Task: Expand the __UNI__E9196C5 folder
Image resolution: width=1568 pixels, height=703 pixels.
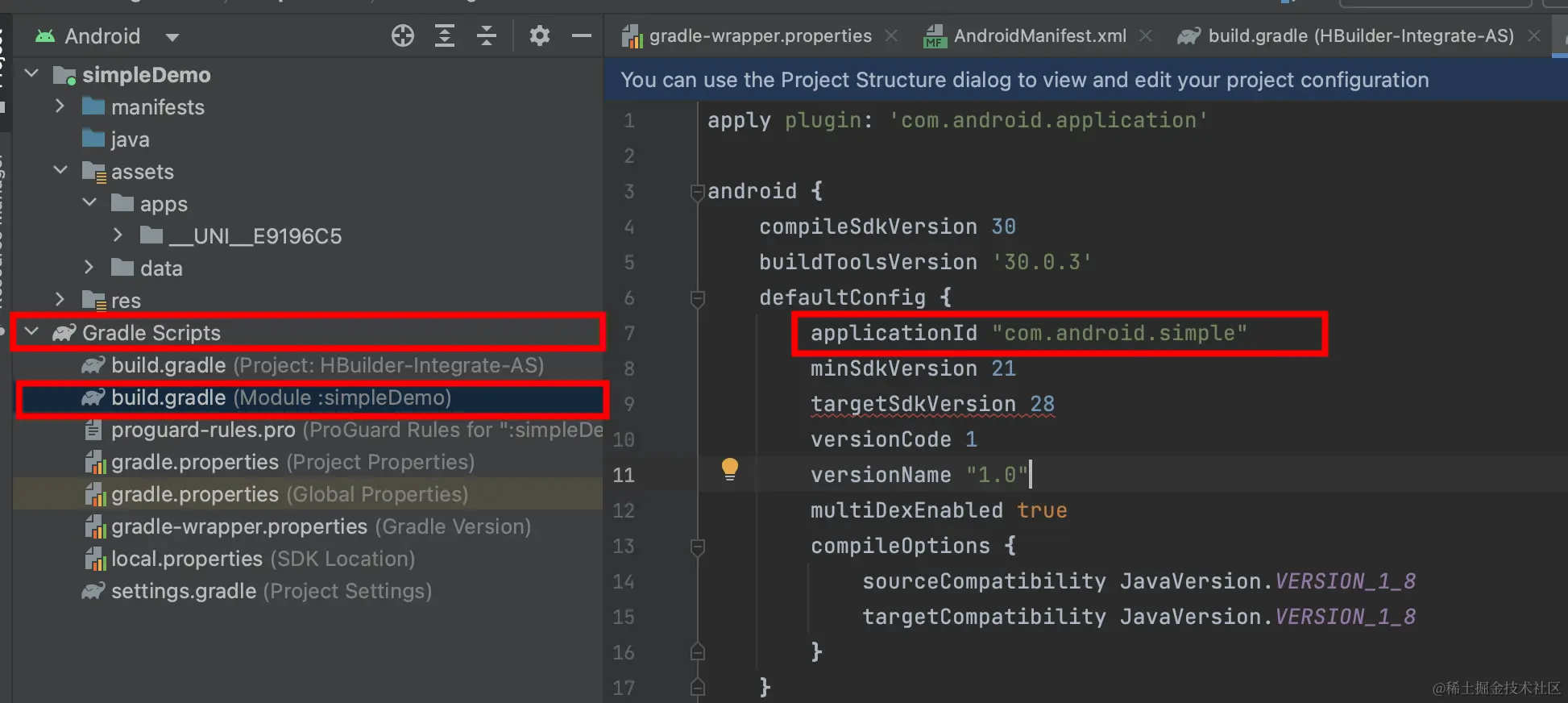Action: [118, 235]
